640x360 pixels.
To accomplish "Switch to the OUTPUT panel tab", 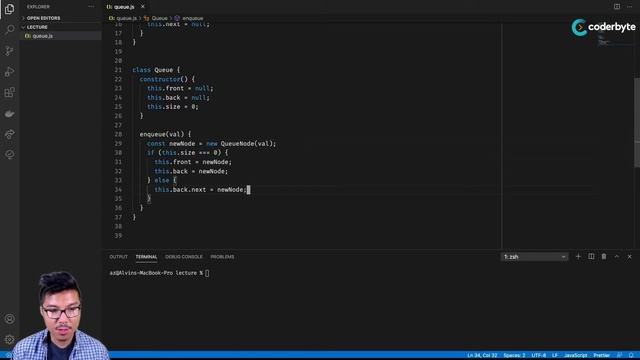I will (118, 257).
